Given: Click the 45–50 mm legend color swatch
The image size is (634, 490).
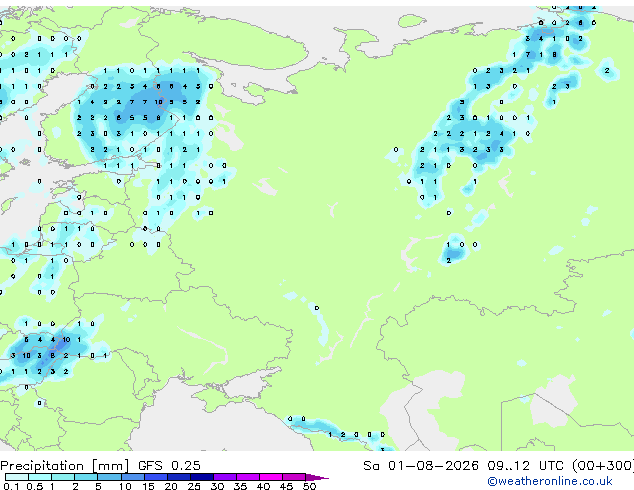Looking at the screenshot, I should (294, 477).
